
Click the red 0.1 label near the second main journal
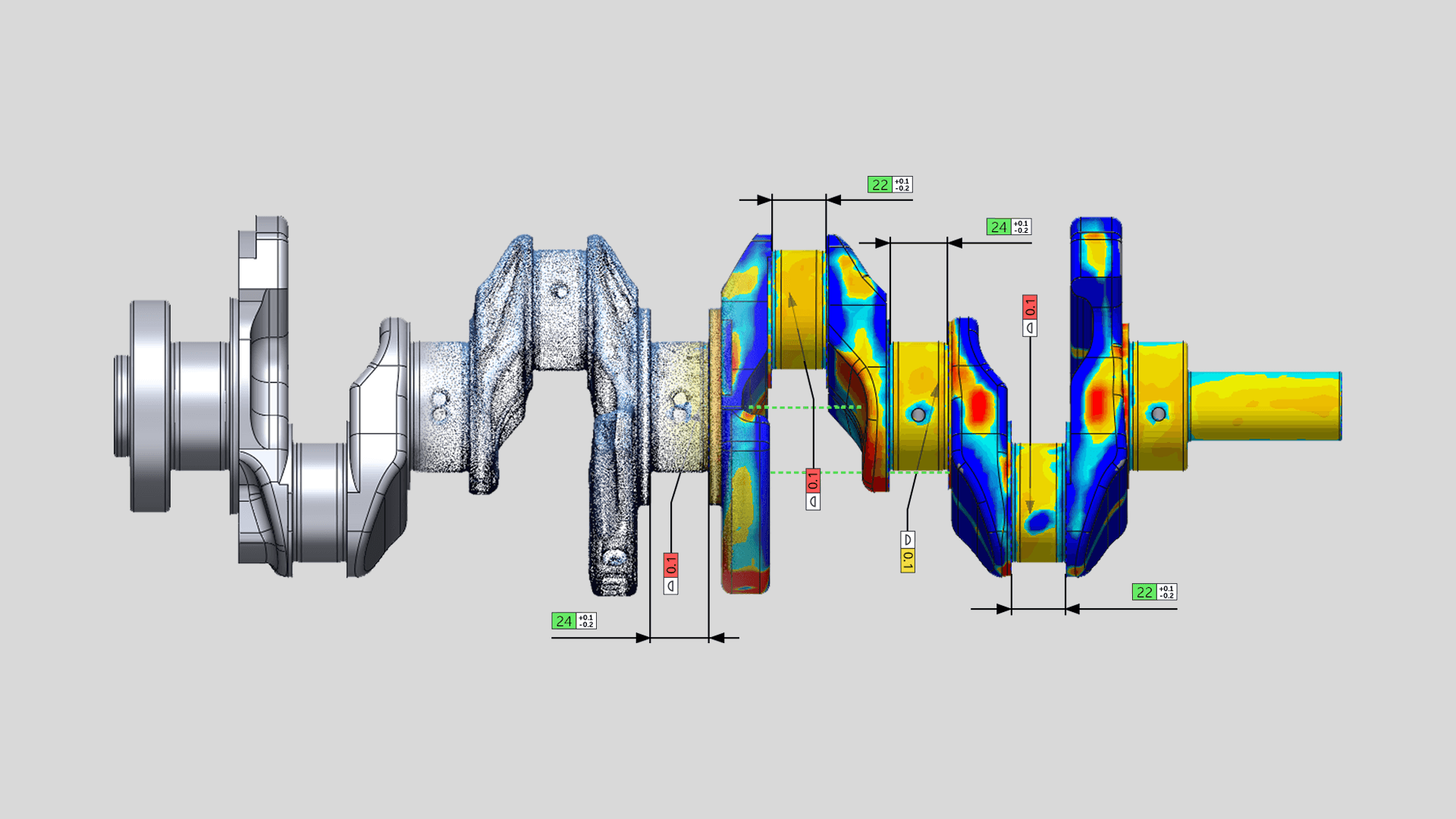coord(812,480)
